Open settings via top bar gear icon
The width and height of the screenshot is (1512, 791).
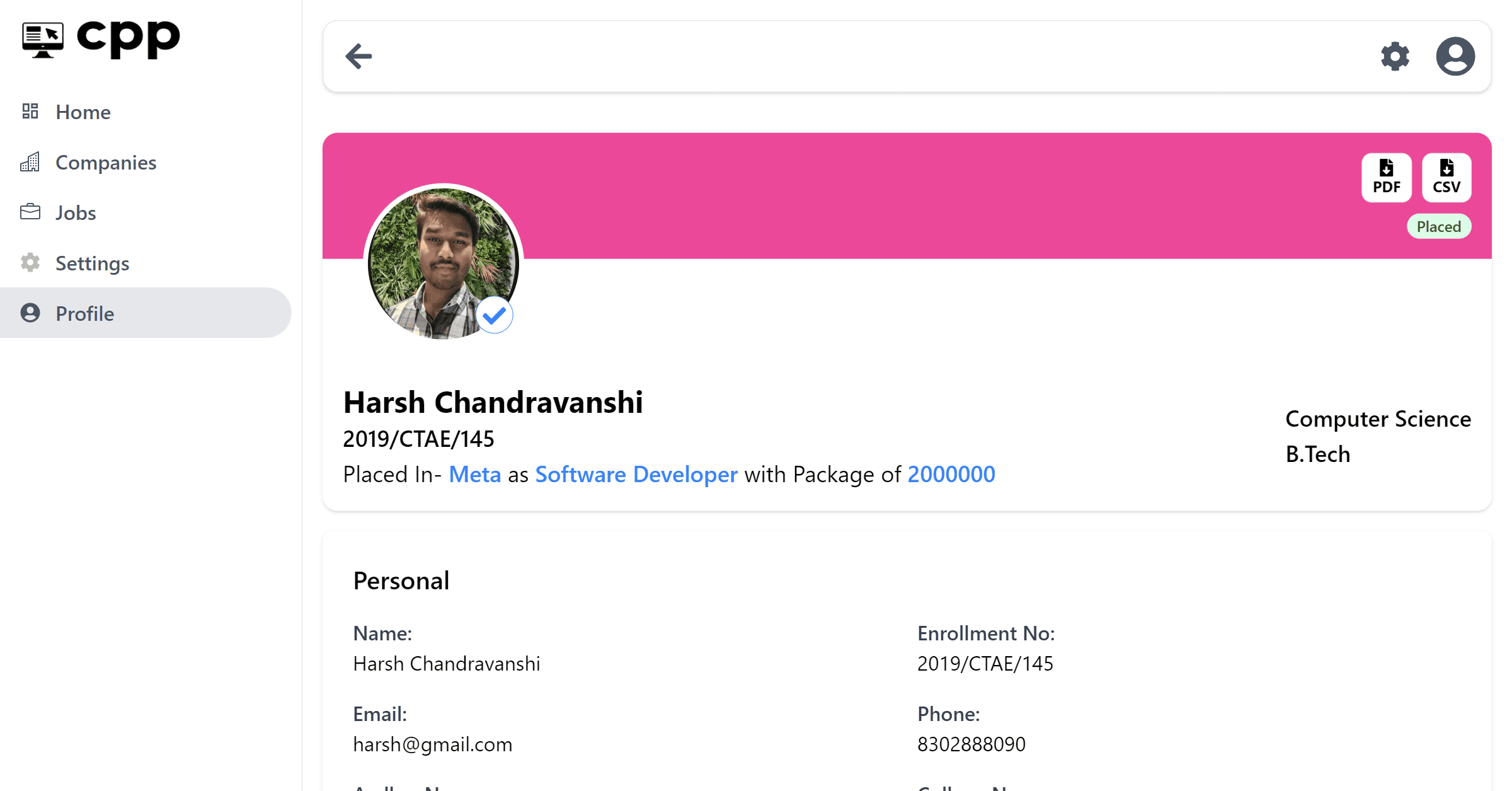[x=1395, y=56]
